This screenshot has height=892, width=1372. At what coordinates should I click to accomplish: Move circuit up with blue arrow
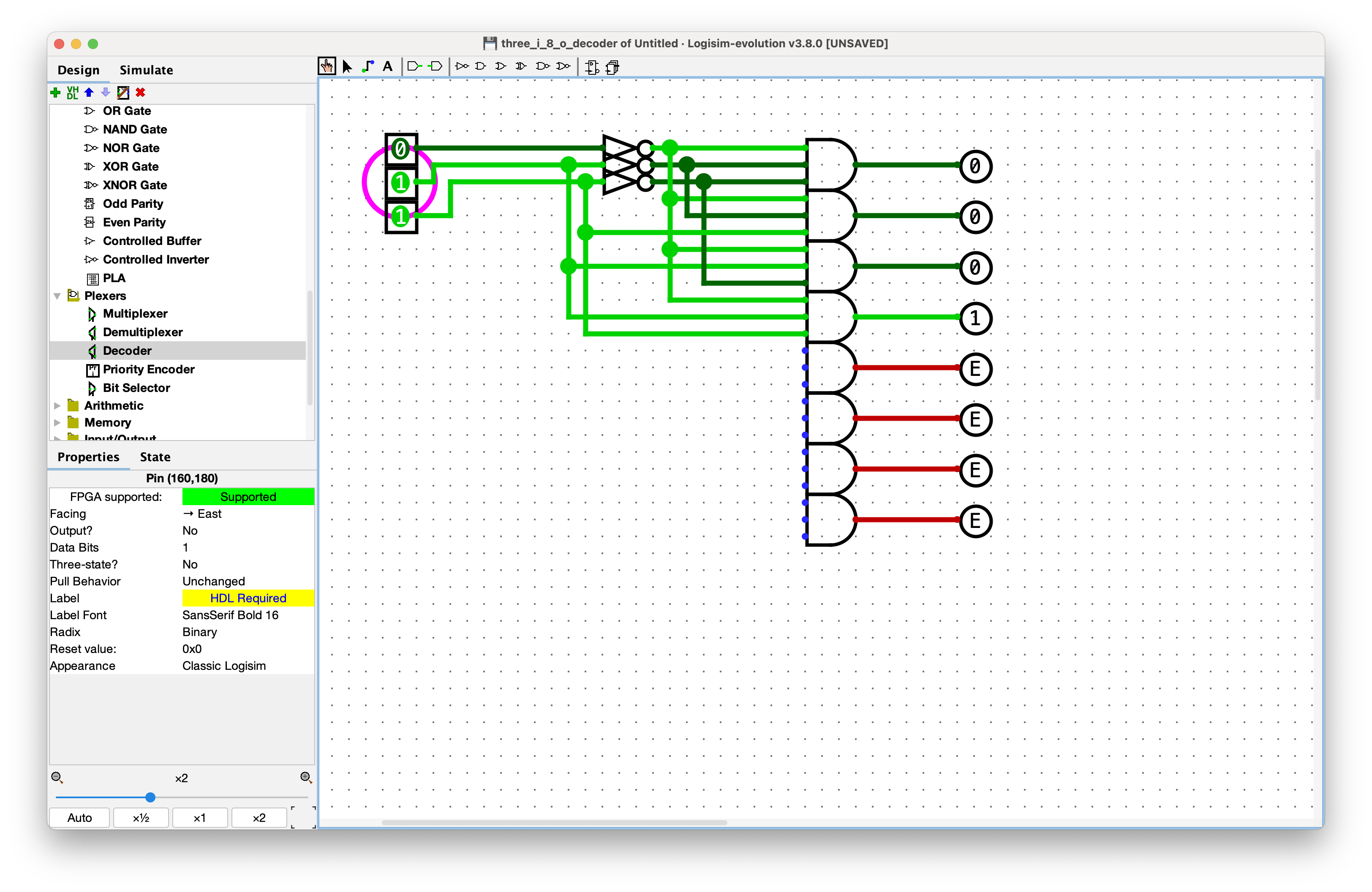89,92
